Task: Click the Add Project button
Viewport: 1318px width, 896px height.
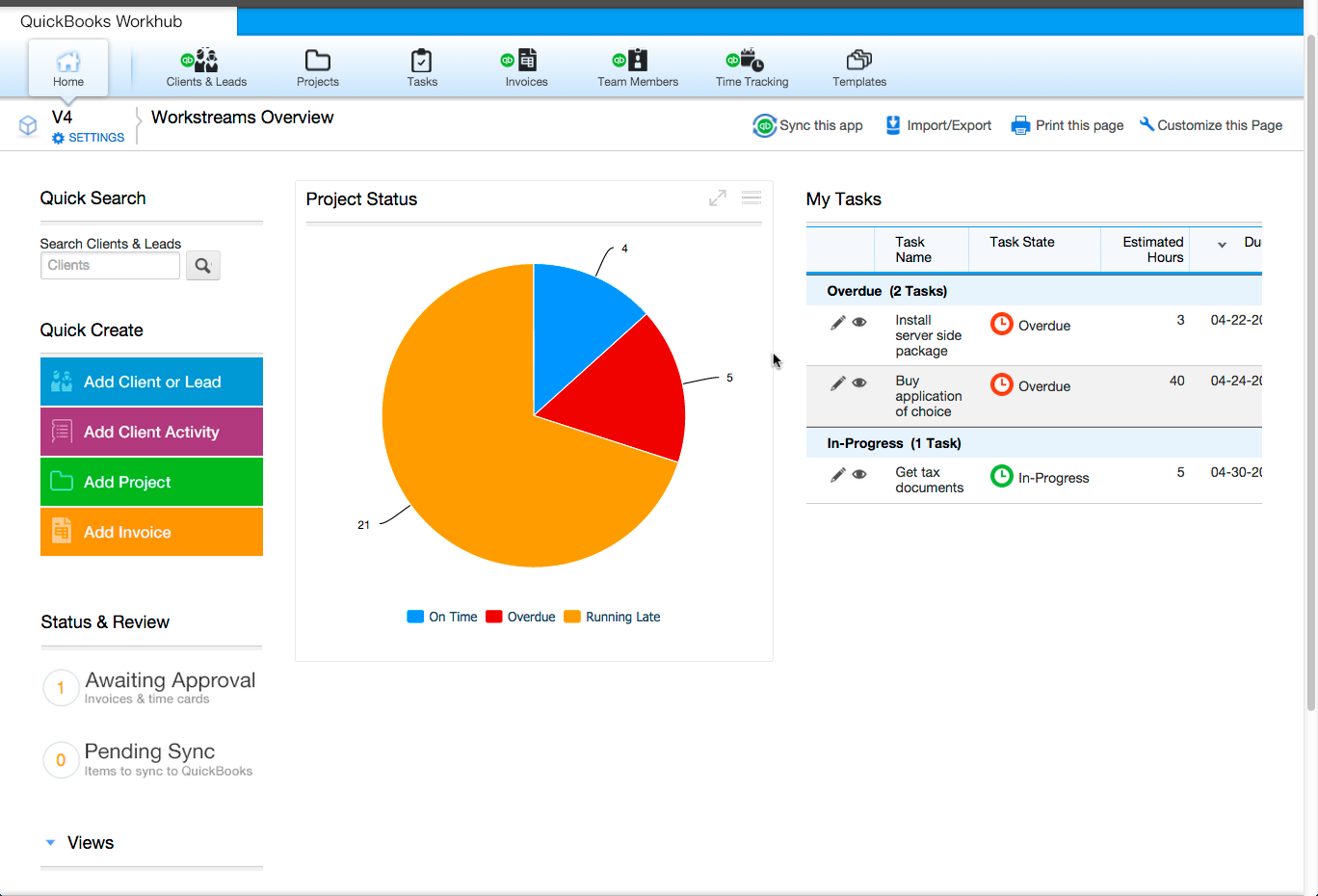Action: 151,482
